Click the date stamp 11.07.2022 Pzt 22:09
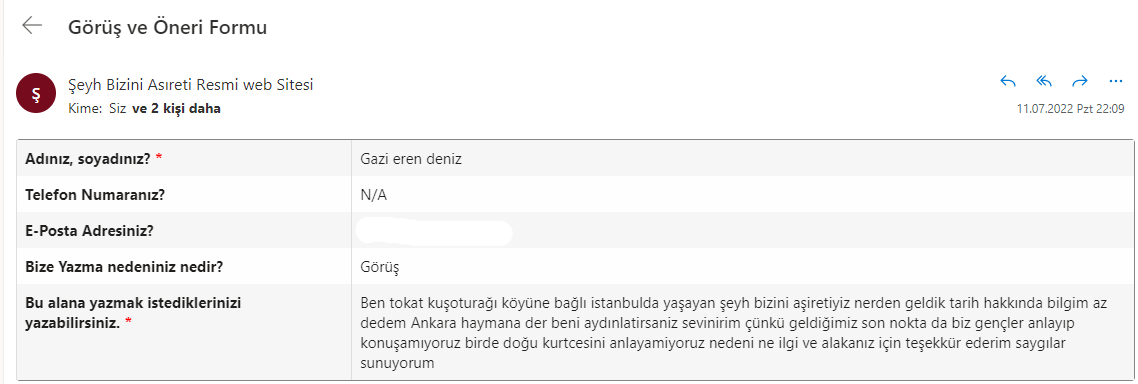Viewport: 1138px width, 384px height. [1071, 109]
